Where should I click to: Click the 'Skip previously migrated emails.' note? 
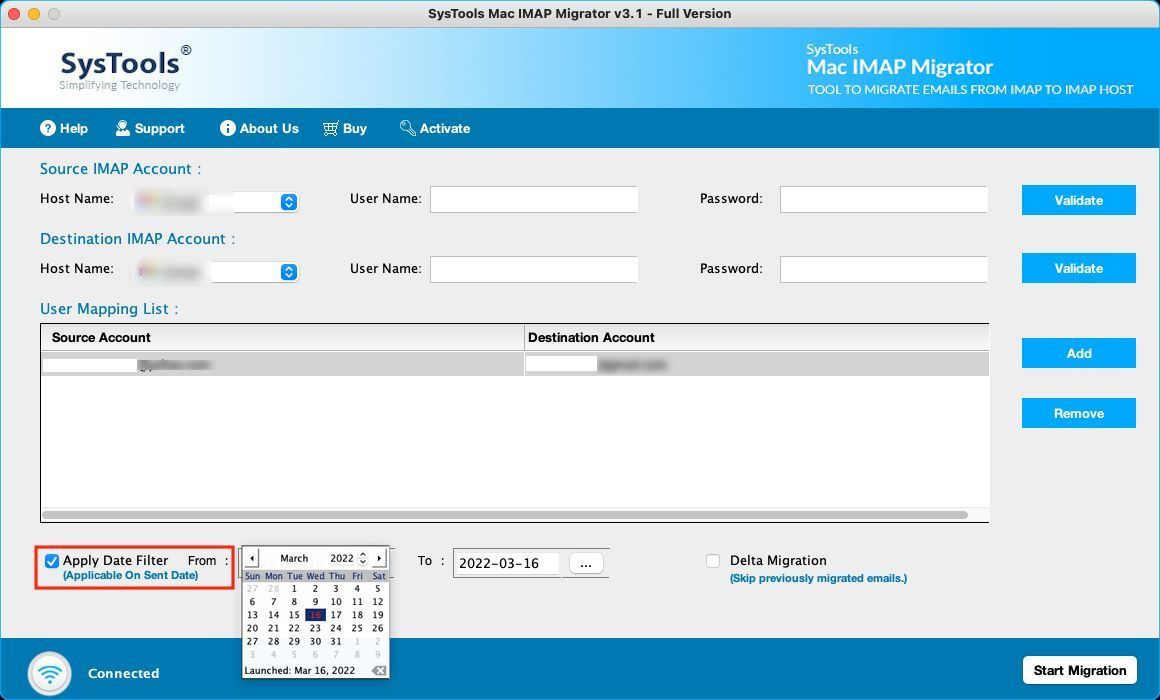point(818,578)
